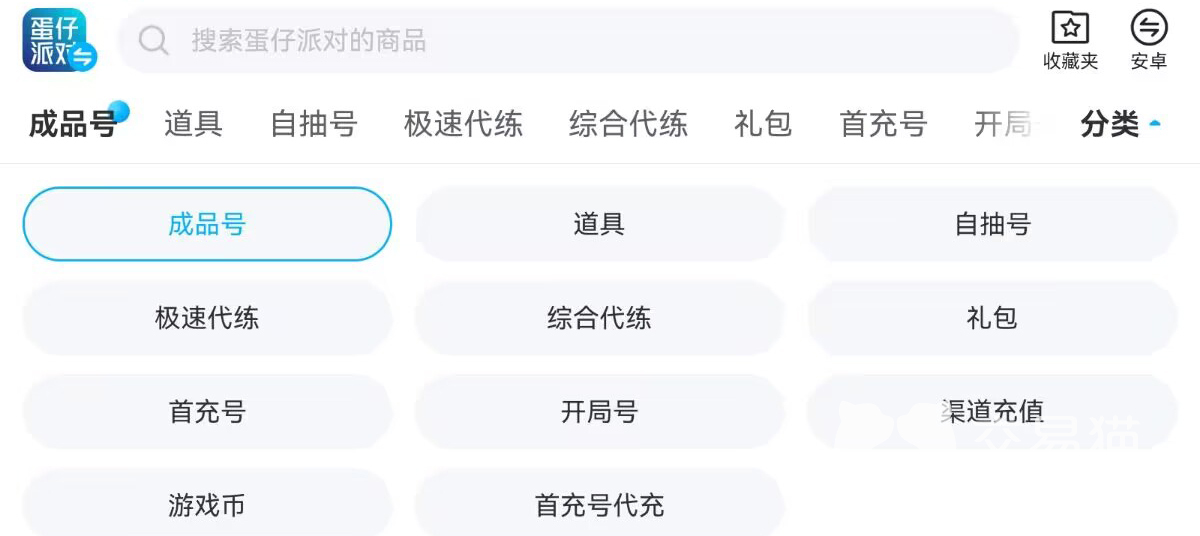
Task: Select the 渠道充值 category pill
Action: click(992, 411)
